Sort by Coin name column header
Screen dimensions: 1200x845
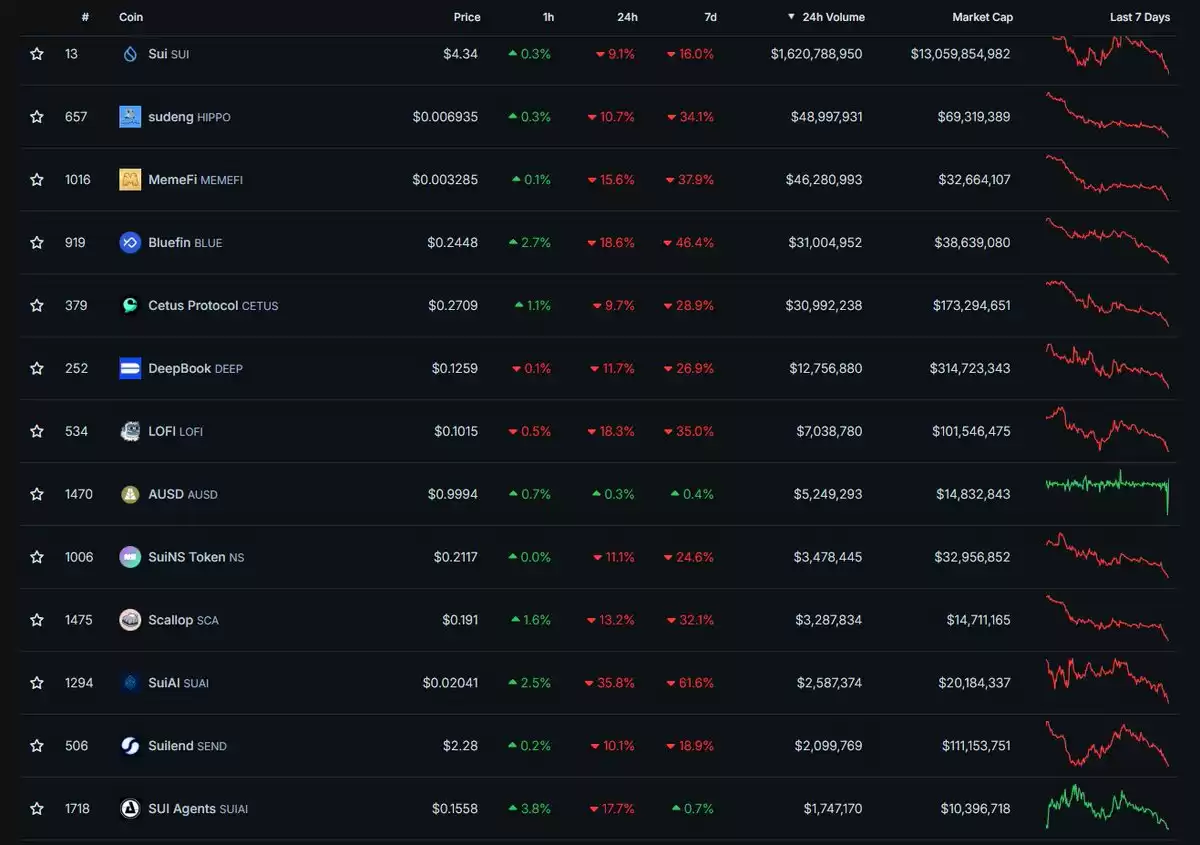coord(131,17)
